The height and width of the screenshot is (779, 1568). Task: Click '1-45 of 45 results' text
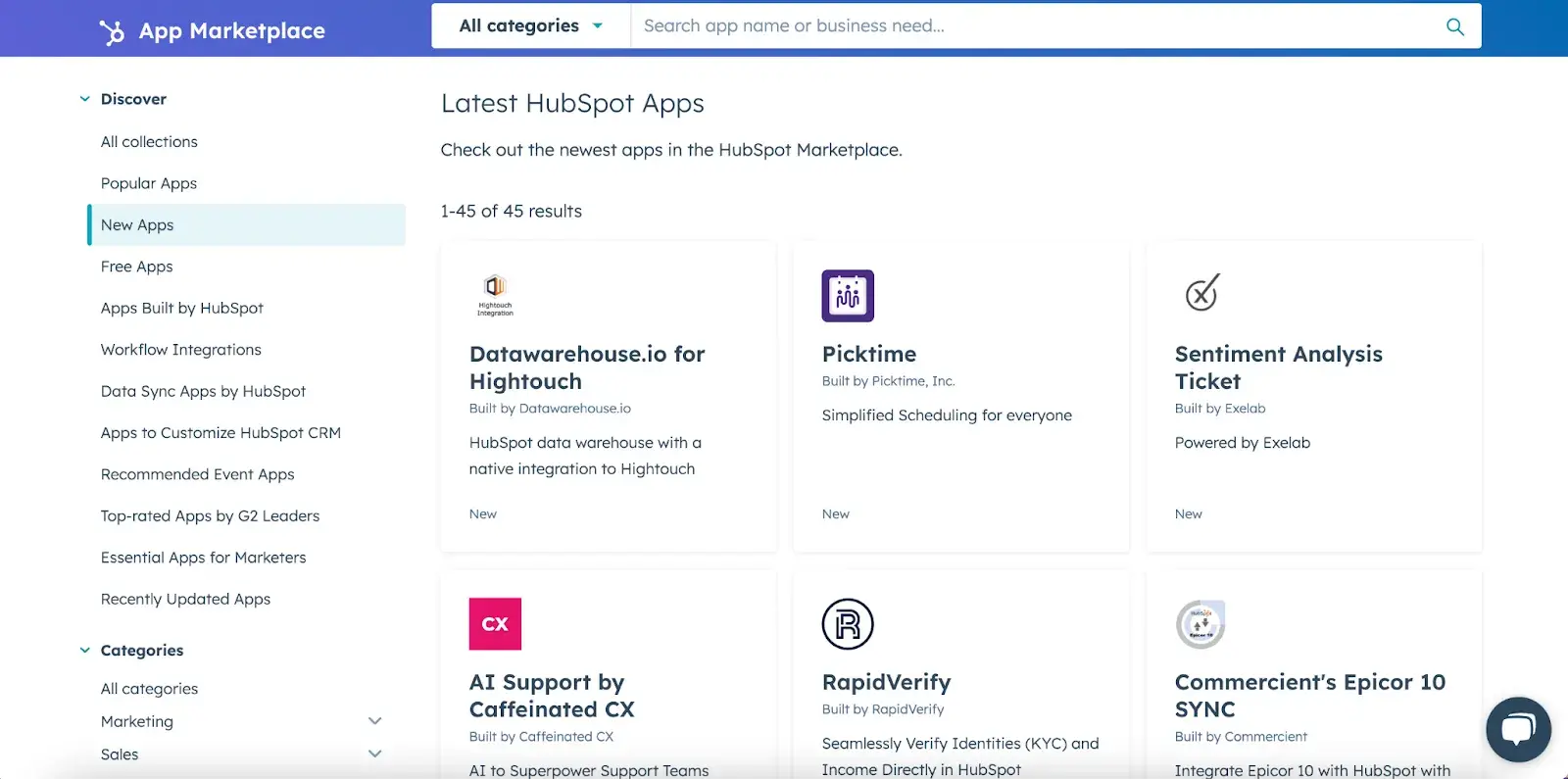click(x=512, y=212)
